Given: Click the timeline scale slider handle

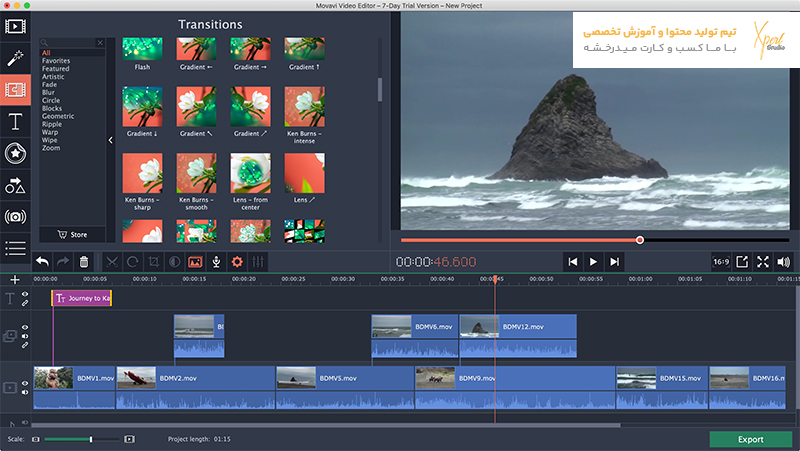Looking at the screenshot, I should pyautogui.click(x=91, y=439).
